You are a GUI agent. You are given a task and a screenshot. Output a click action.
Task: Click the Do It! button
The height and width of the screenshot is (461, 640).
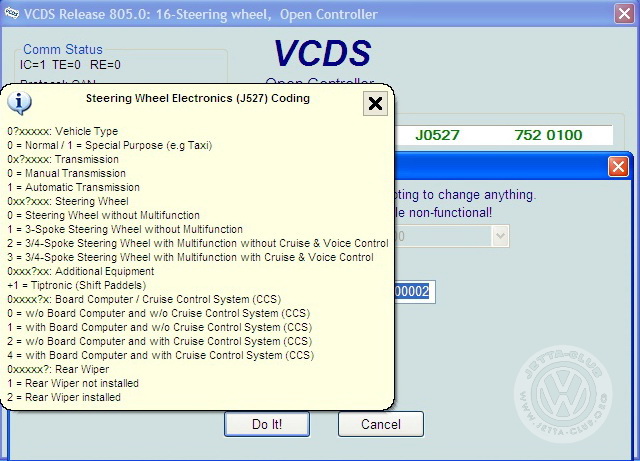(267, 424)
